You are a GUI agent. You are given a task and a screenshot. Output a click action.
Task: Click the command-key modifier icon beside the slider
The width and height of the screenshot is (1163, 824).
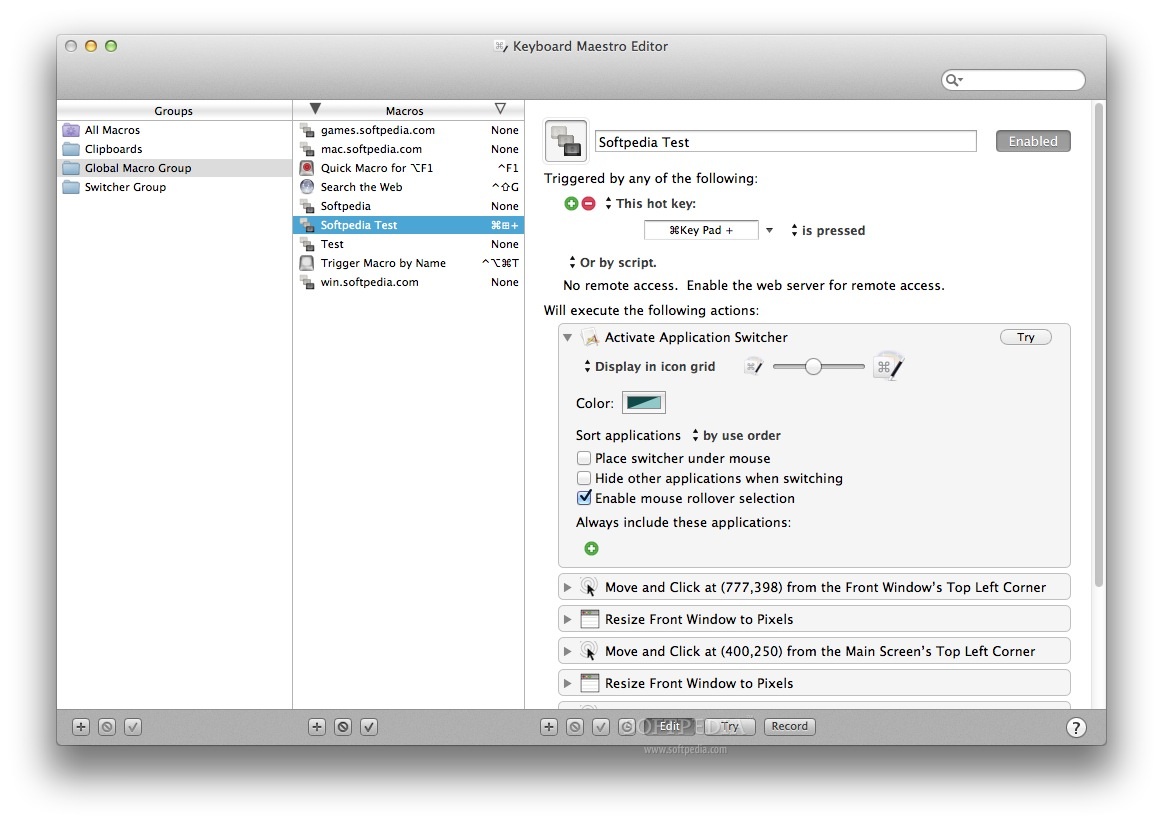point(887,366)
